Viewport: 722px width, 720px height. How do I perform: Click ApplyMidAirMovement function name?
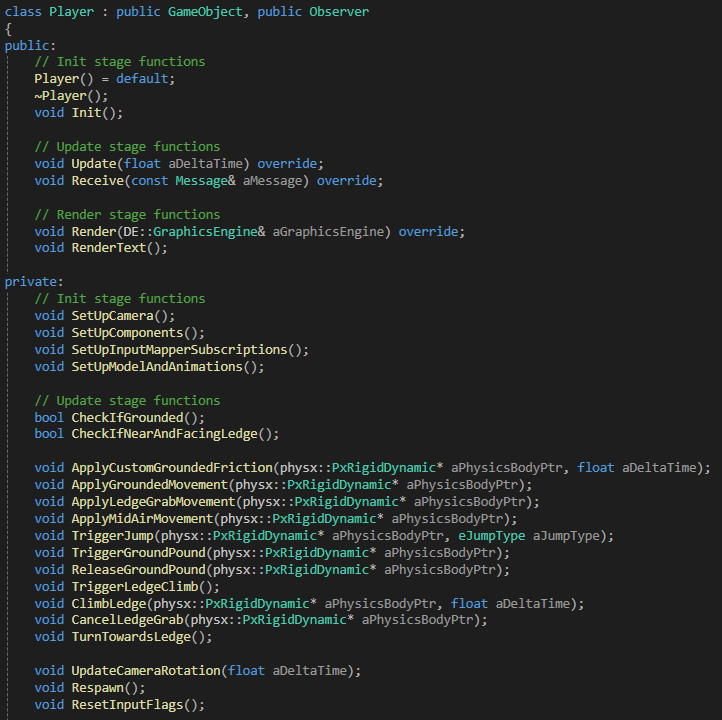coord(142,519)
